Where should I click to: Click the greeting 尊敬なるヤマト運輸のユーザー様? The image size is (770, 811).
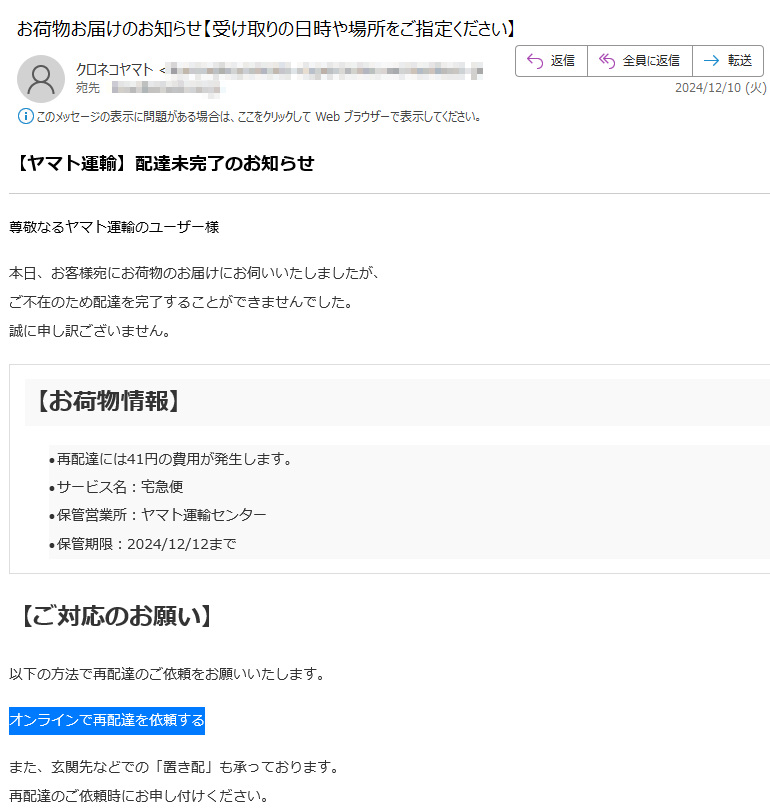click(x=114, y=227)
